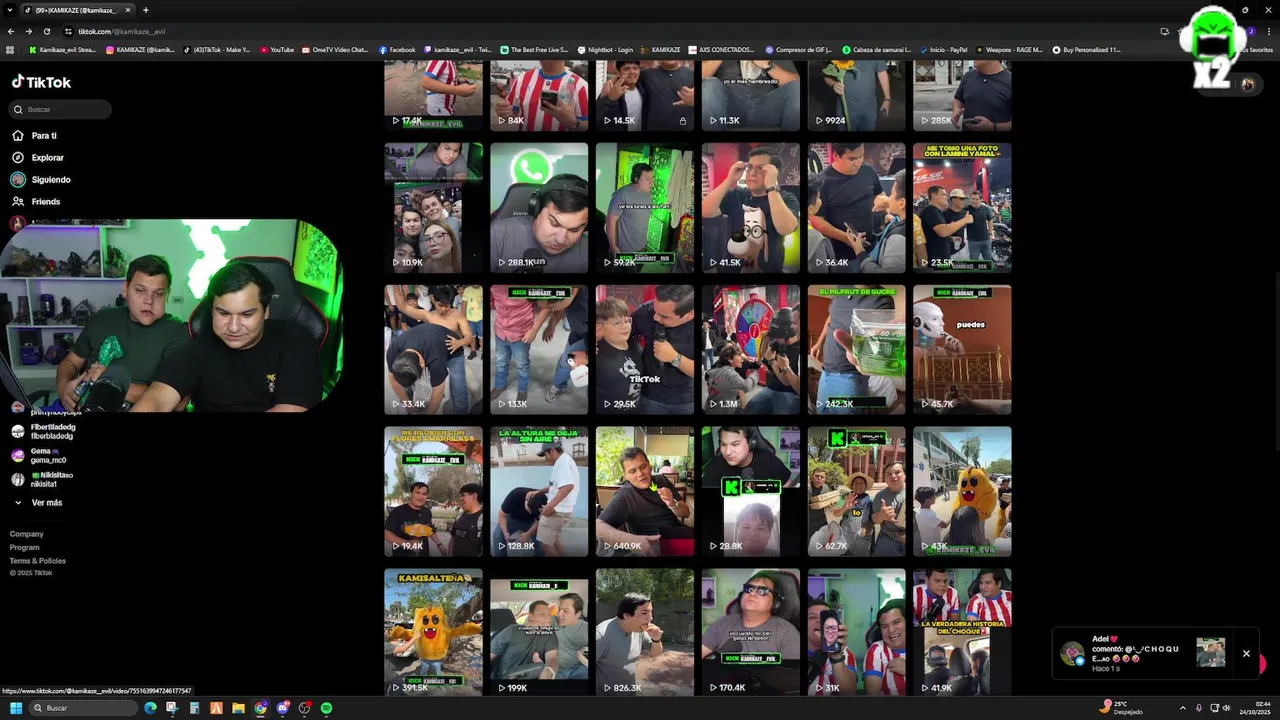Click the Windows taskbar Buscar search box
This screenshot has width=1280, height=720.
[83, 708]
